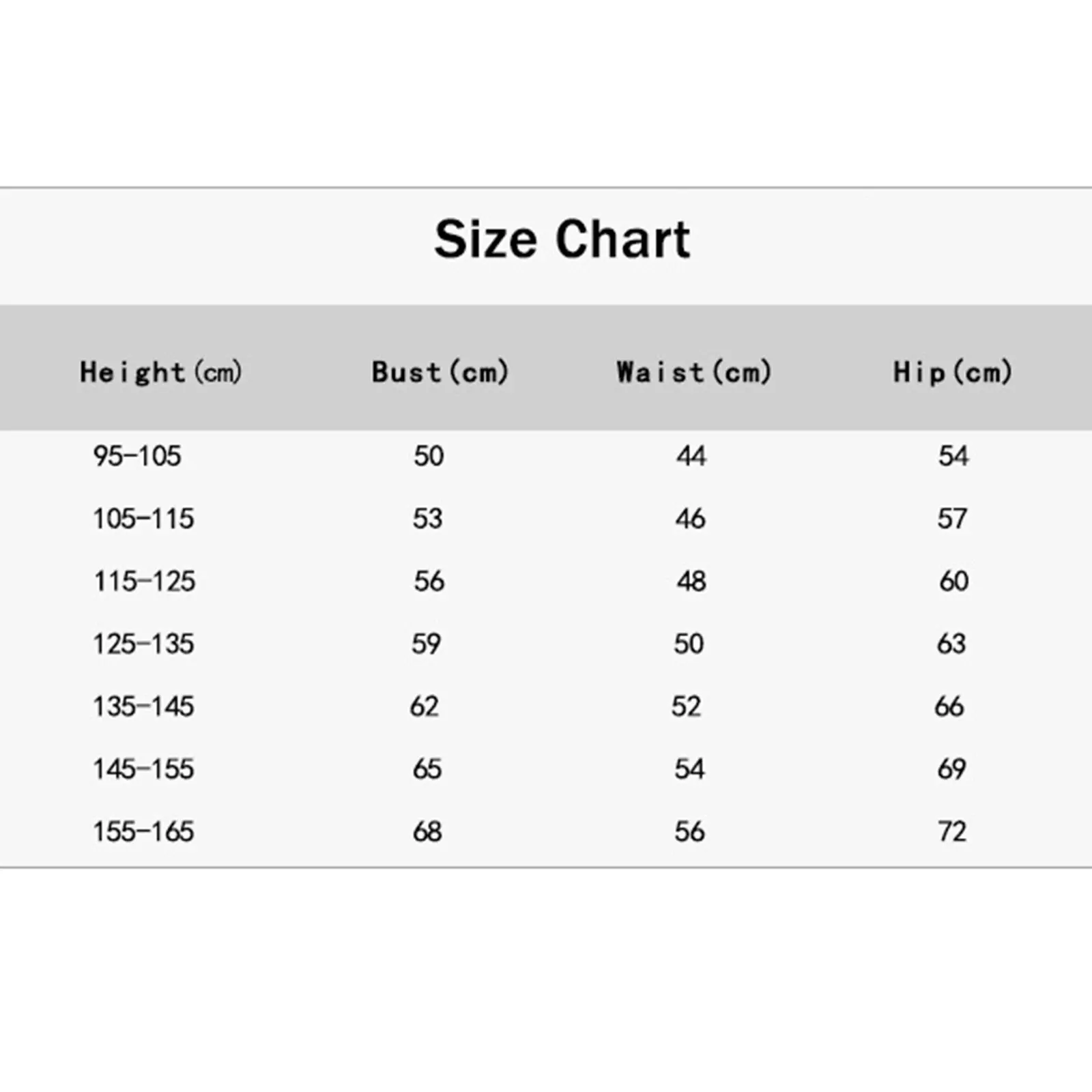This screenshot has height=1092, width=1092.
Task: Select the Height (cm) column header
Action: pos(161,373)
